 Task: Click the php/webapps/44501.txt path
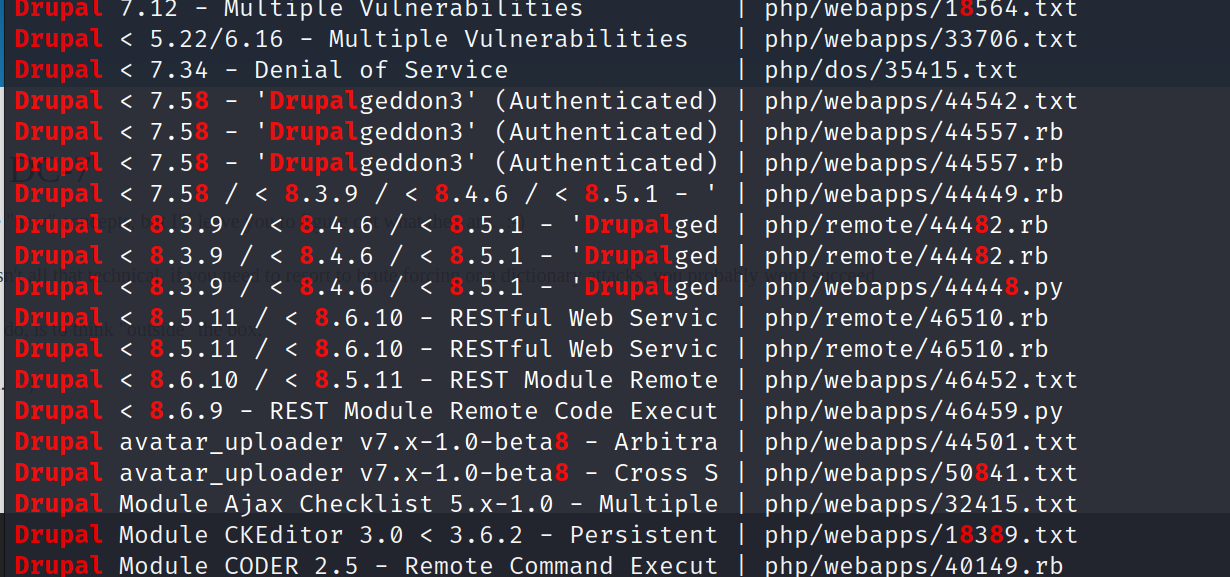click(x=921, y=442)
